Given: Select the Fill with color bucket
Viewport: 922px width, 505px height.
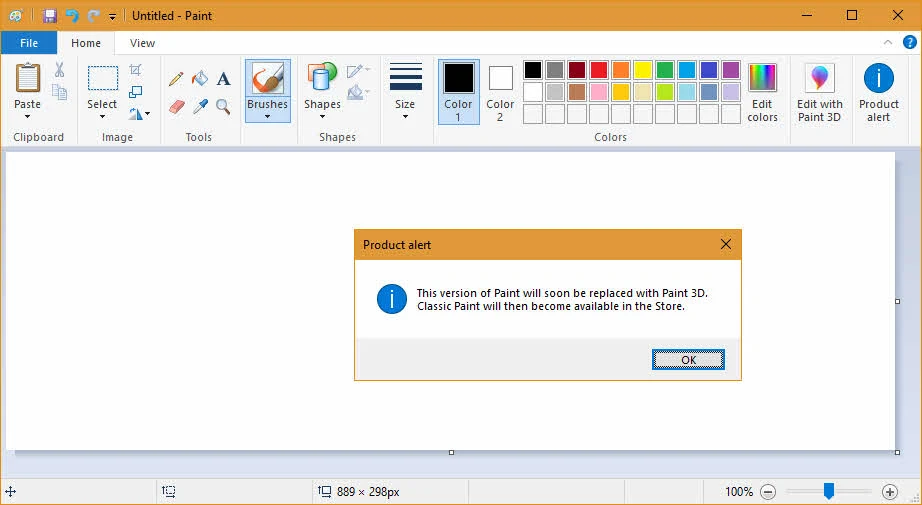Looking at the screenshot, I should point(200,78).
